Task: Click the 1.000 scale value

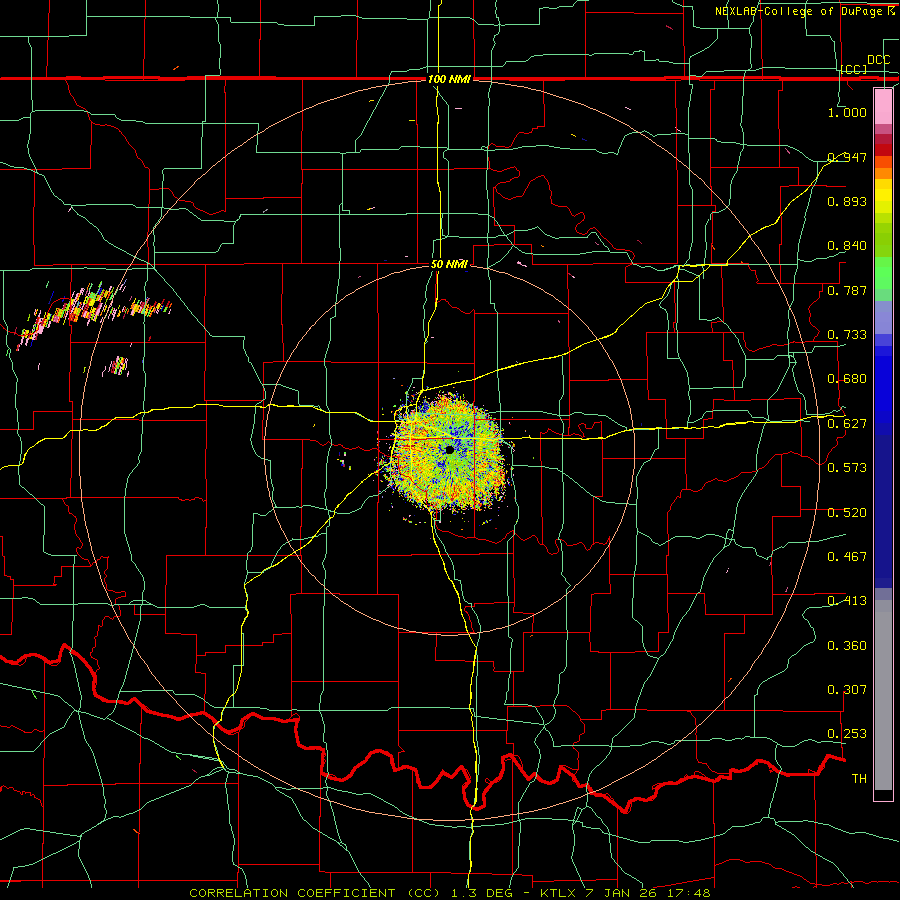Action: point(847,112)
